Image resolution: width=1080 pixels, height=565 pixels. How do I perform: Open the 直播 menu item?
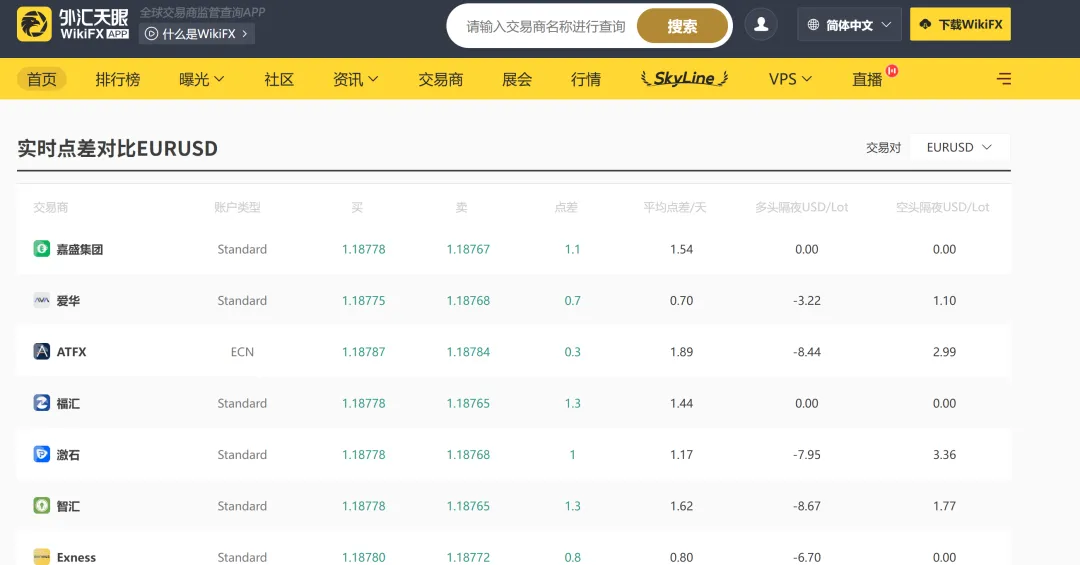[x=867, y=80]
